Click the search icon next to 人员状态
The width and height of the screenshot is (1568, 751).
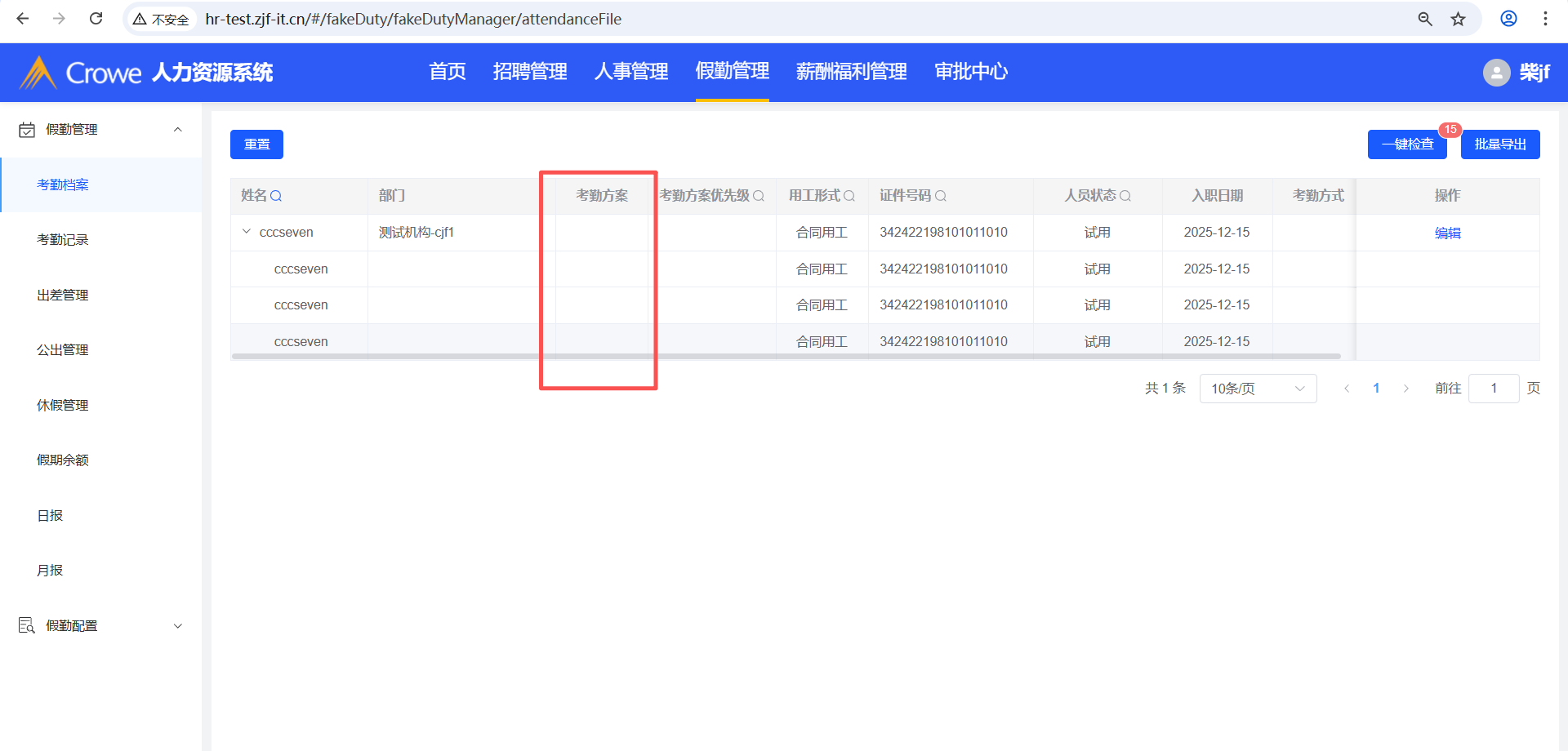coord(1125,196)
